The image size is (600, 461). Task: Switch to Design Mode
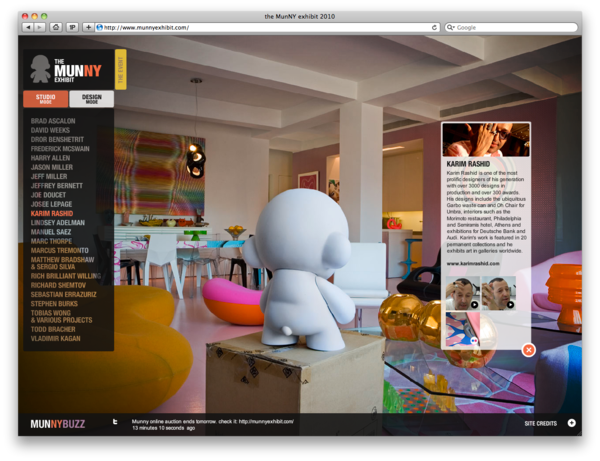(x=91, y=99)
